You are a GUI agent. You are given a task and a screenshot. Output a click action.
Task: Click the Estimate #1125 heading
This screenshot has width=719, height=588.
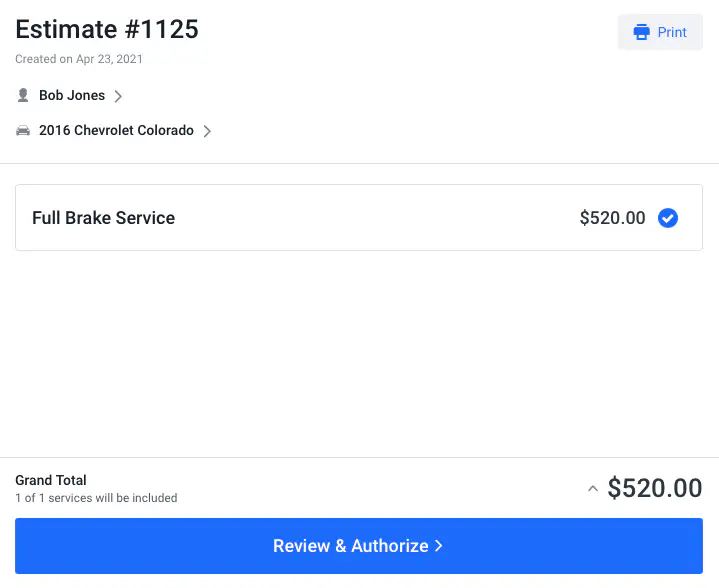coord(107,29)
